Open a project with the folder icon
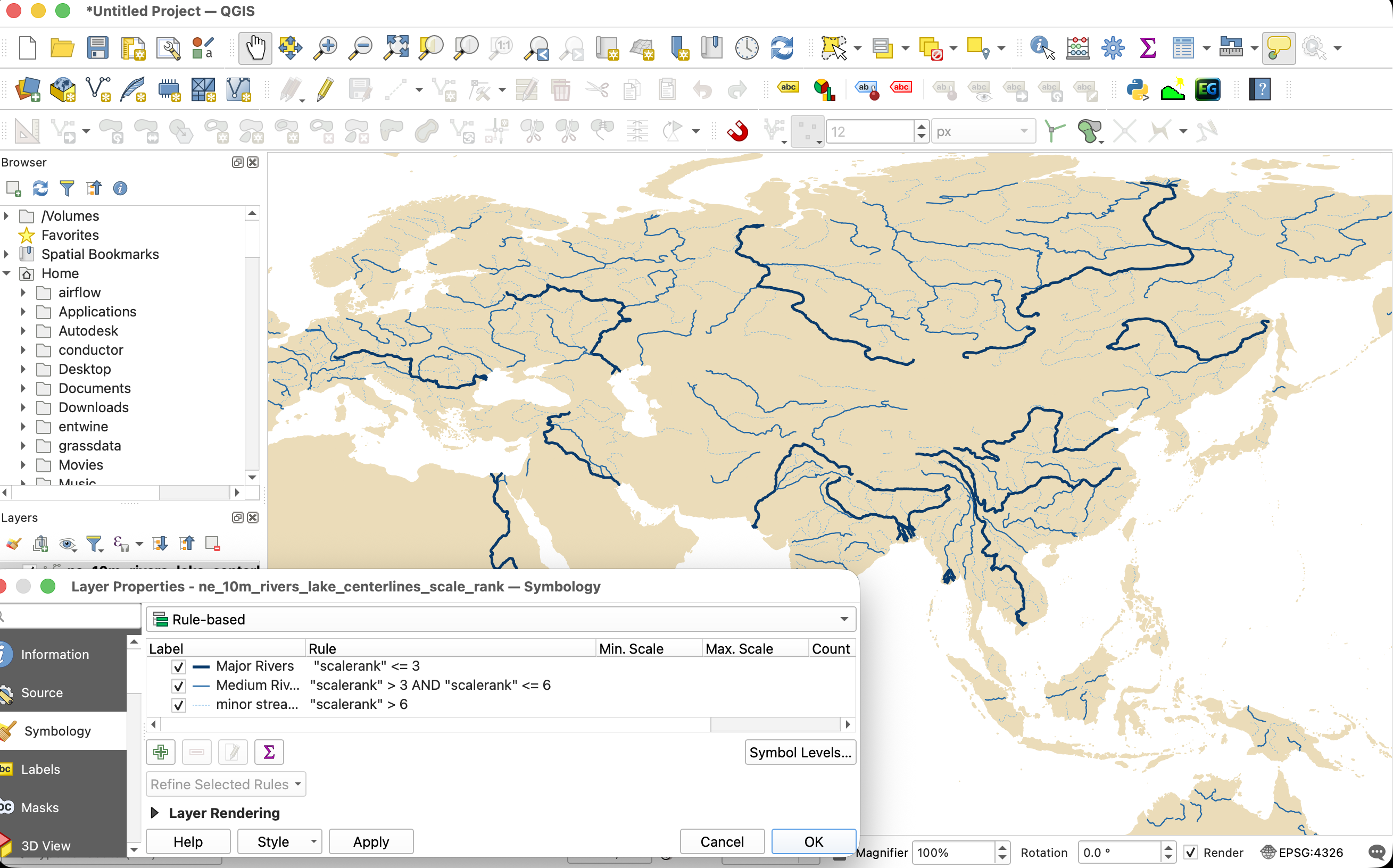The width and height of the screenshot is (1393, 868). click(x=62, y=48)
